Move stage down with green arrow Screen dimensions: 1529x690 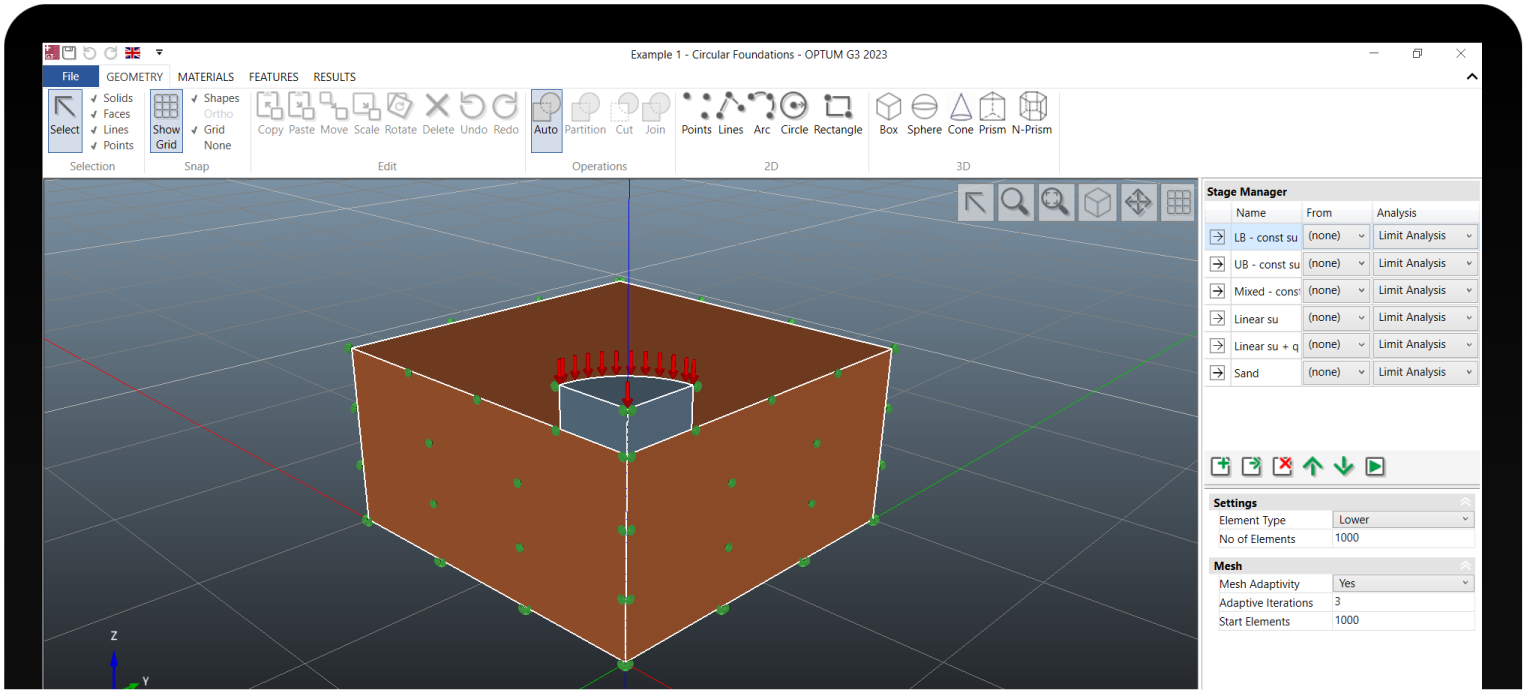click(x=1344, y=466)
